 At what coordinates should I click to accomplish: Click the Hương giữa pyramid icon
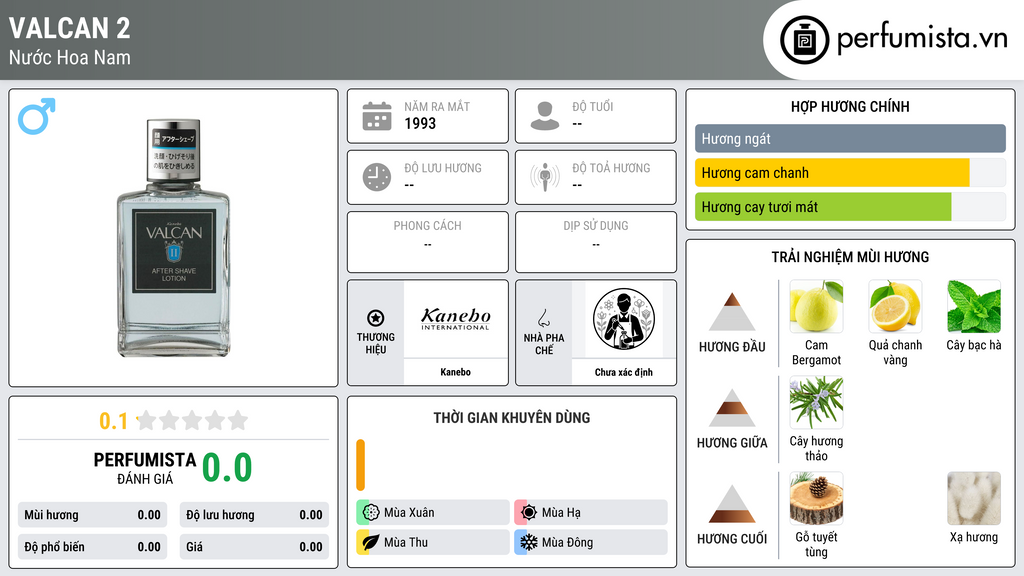click(732, 408)
